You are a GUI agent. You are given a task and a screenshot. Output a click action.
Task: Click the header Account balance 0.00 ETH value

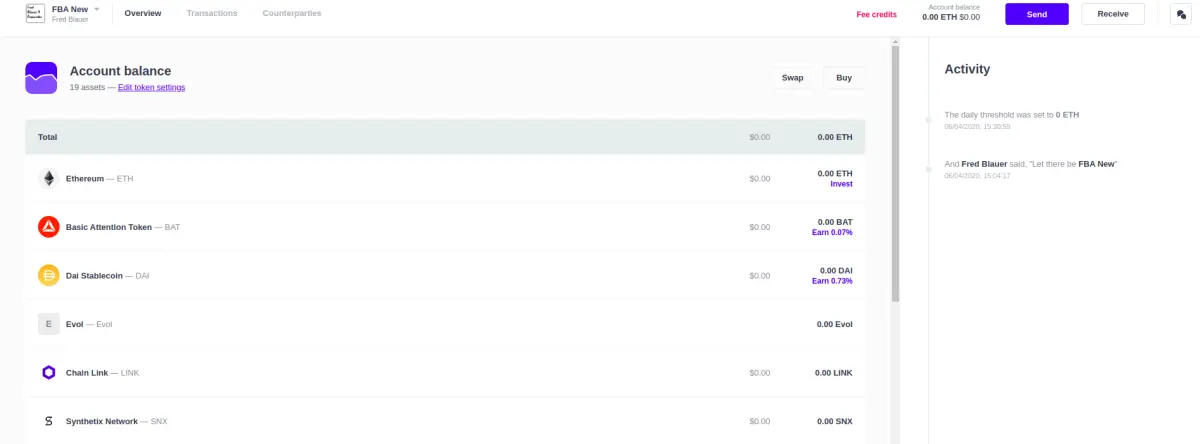tap(950, 17)
